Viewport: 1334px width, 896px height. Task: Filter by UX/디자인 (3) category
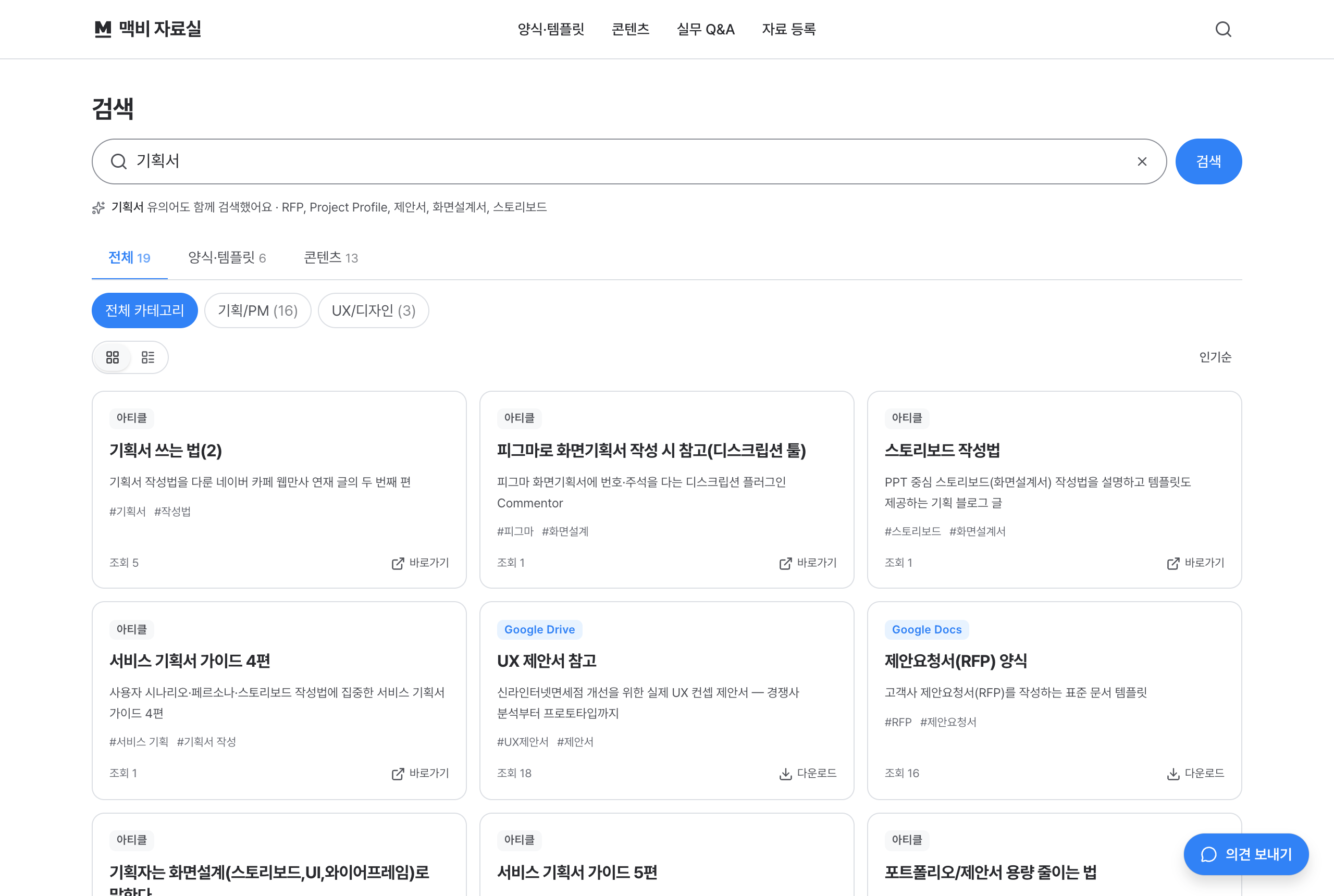click(373, 310)
